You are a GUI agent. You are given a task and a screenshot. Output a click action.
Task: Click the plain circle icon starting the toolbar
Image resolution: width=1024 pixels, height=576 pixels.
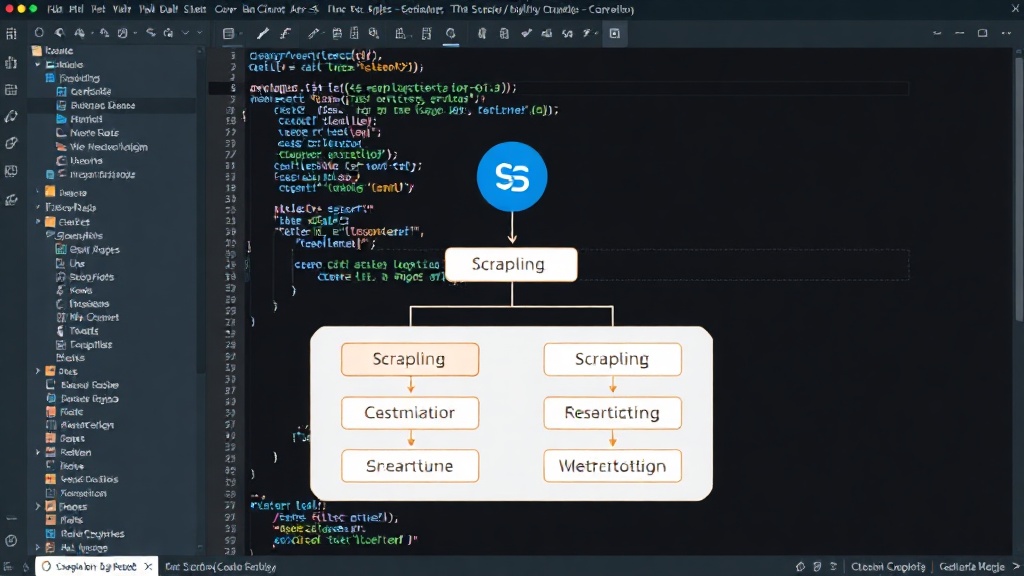tap(39, 33)
